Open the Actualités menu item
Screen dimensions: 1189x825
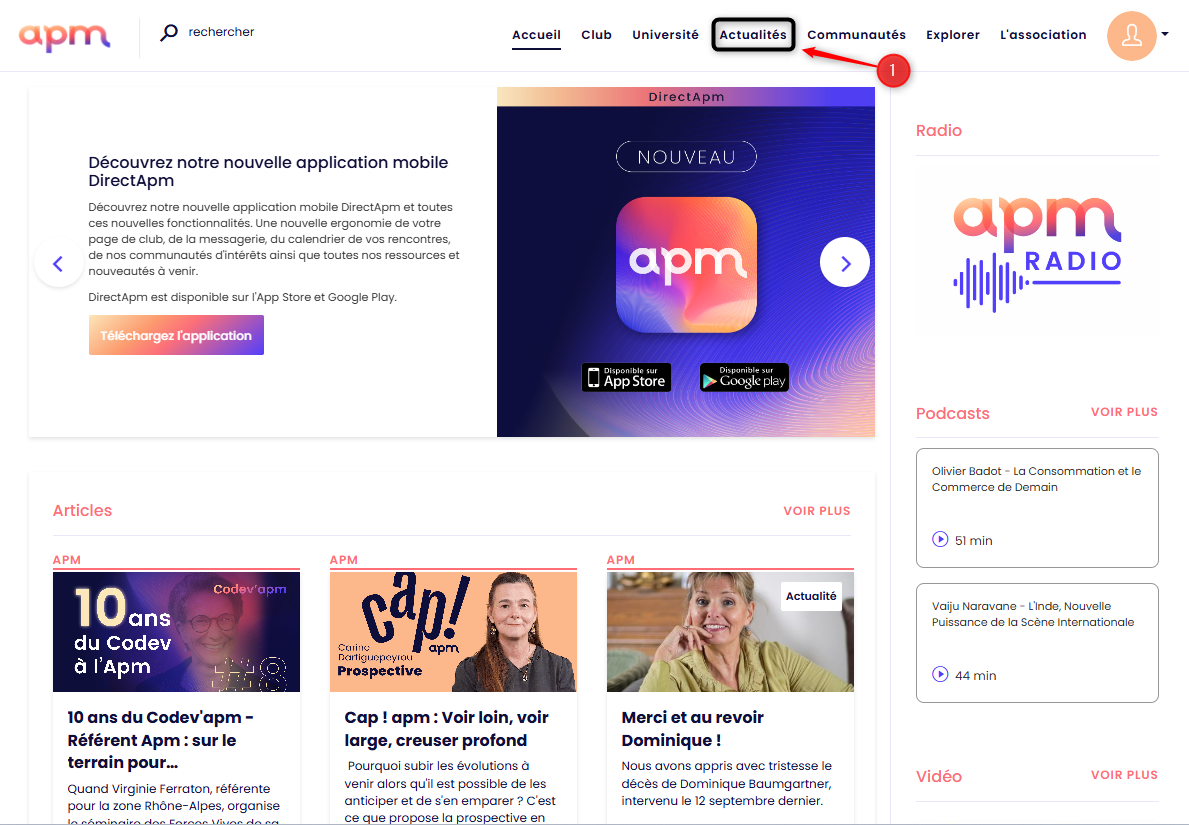753,35
